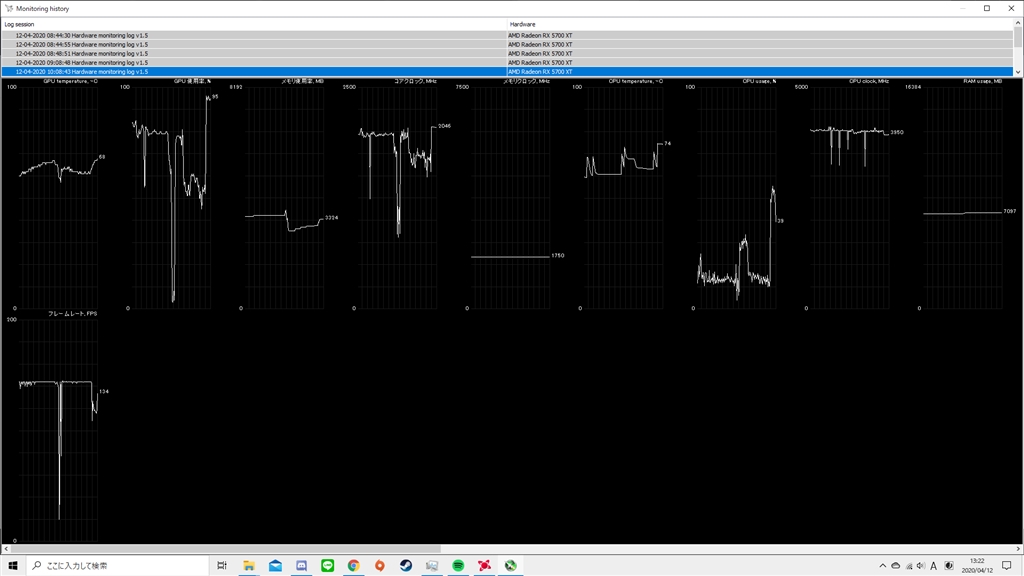Open Discord from the taskbar
The height and width of the screenshot is (576, 1024).
301,566
